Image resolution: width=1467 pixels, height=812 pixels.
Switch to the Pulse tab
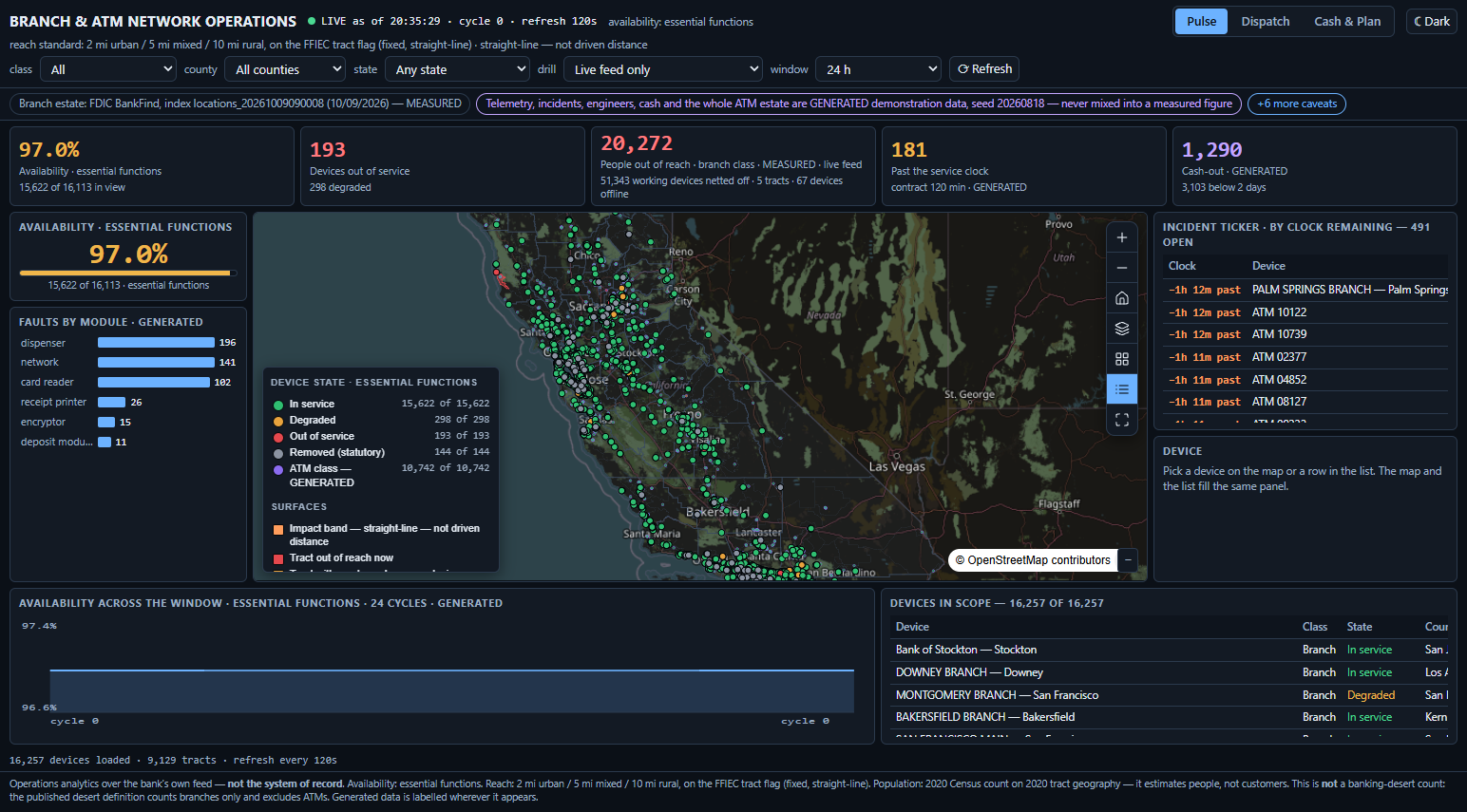tap(1201, 21)
